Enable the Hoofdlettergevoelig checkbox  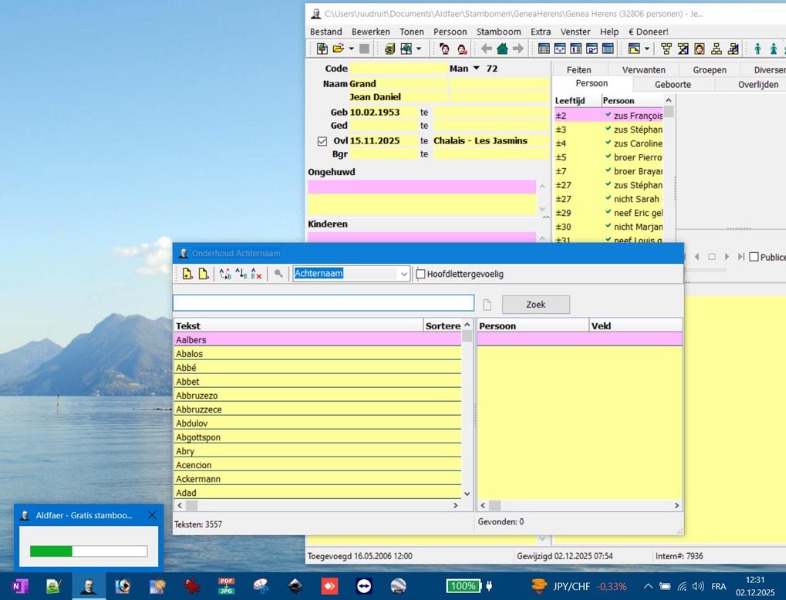[x=421, y=274]
